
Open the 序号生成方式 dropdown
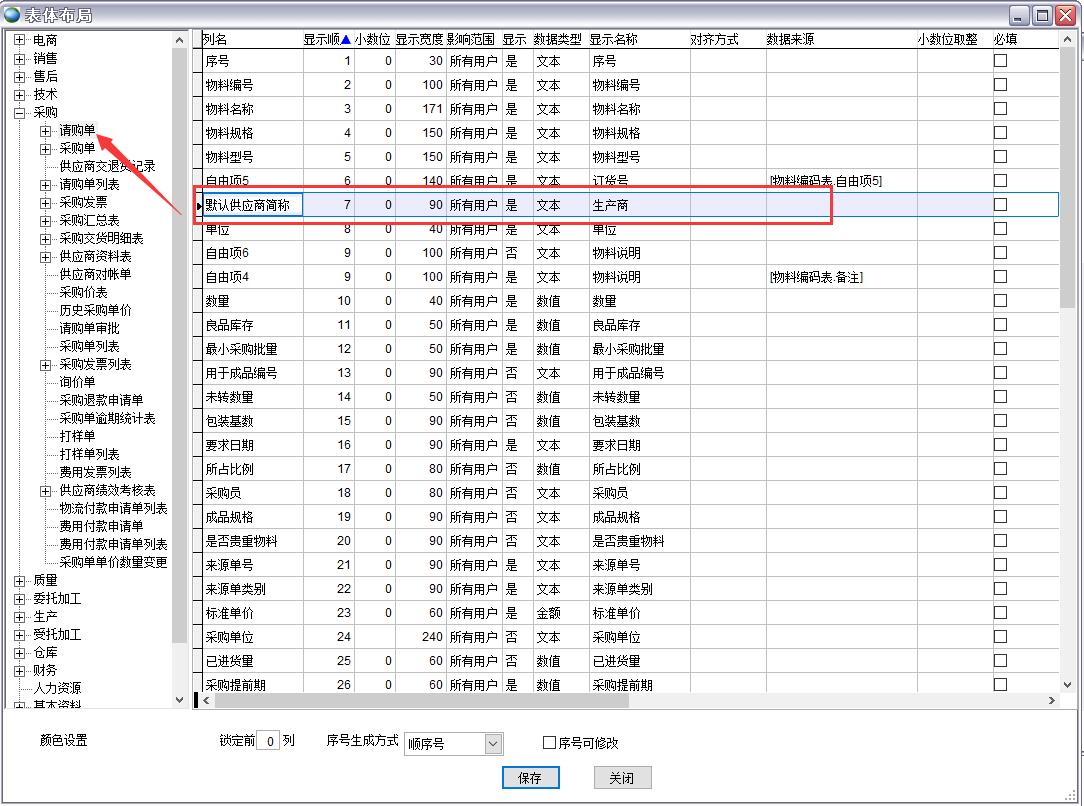tap(492, 744)
